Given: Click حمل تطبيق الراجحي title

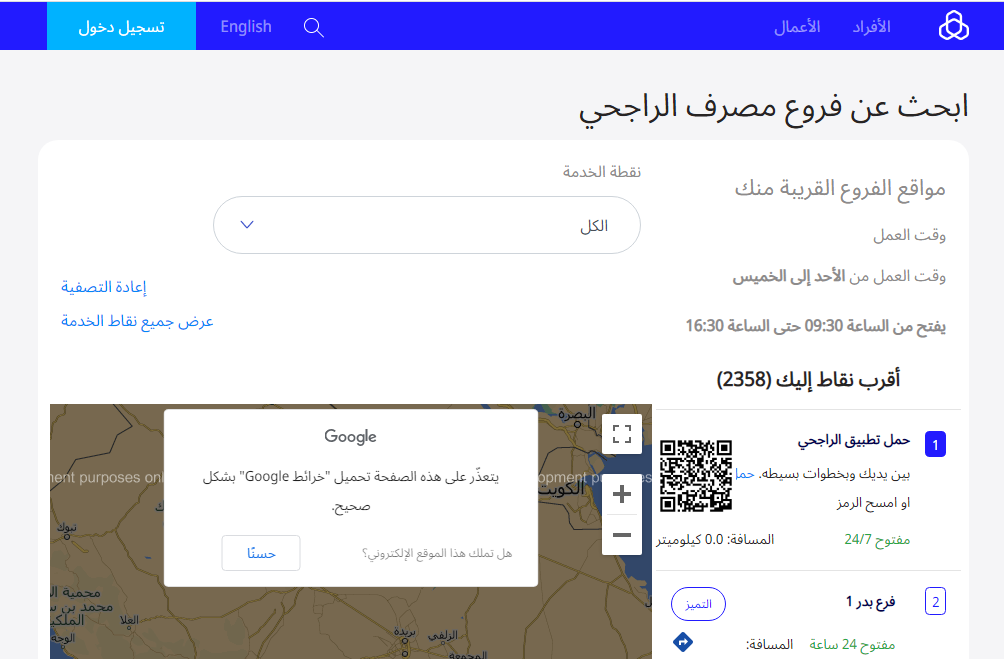Looking at the screenshot, I should pos(854,440).
